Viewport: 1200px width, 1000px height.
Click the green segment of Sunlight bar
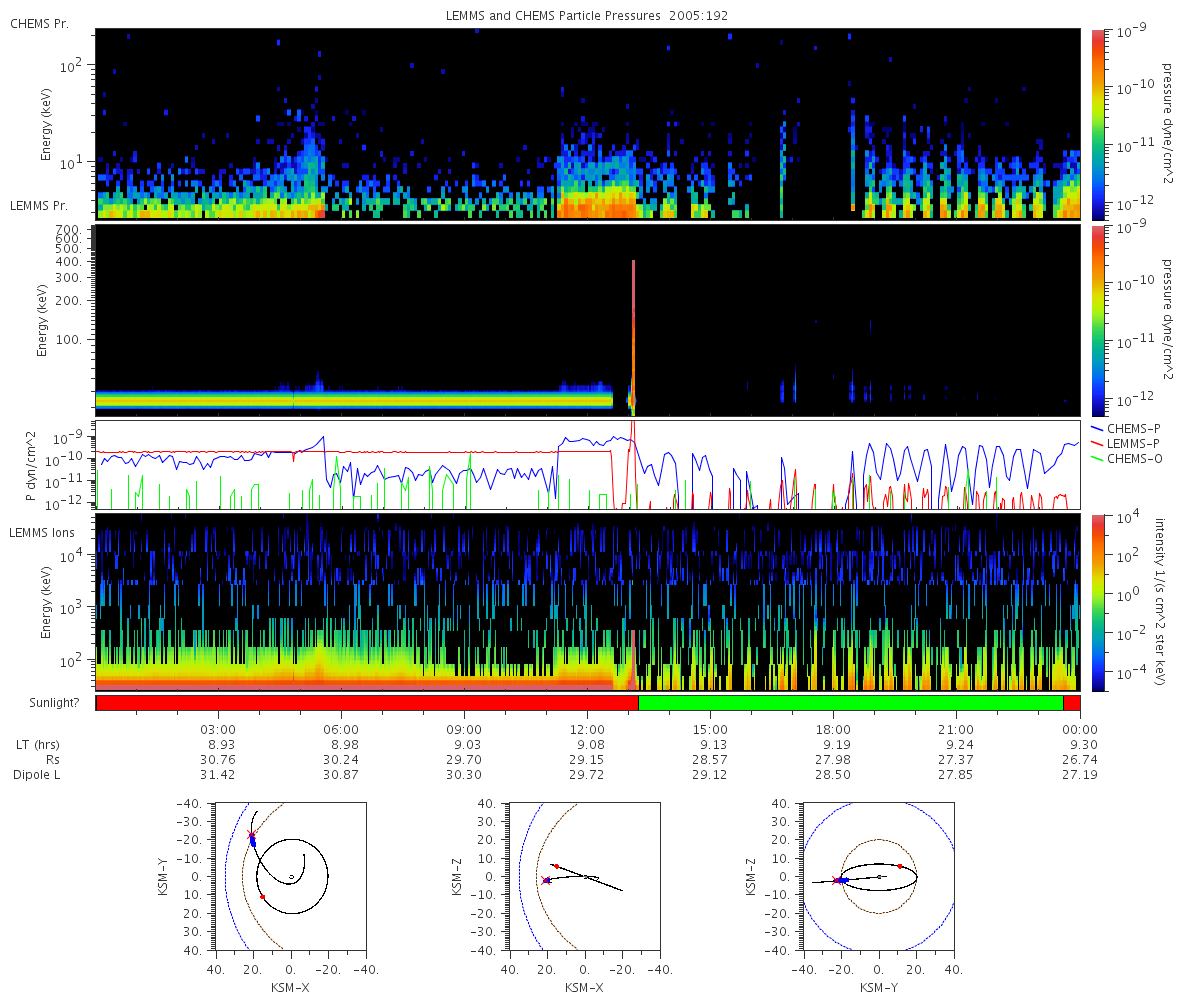click(x=850, y=703)
